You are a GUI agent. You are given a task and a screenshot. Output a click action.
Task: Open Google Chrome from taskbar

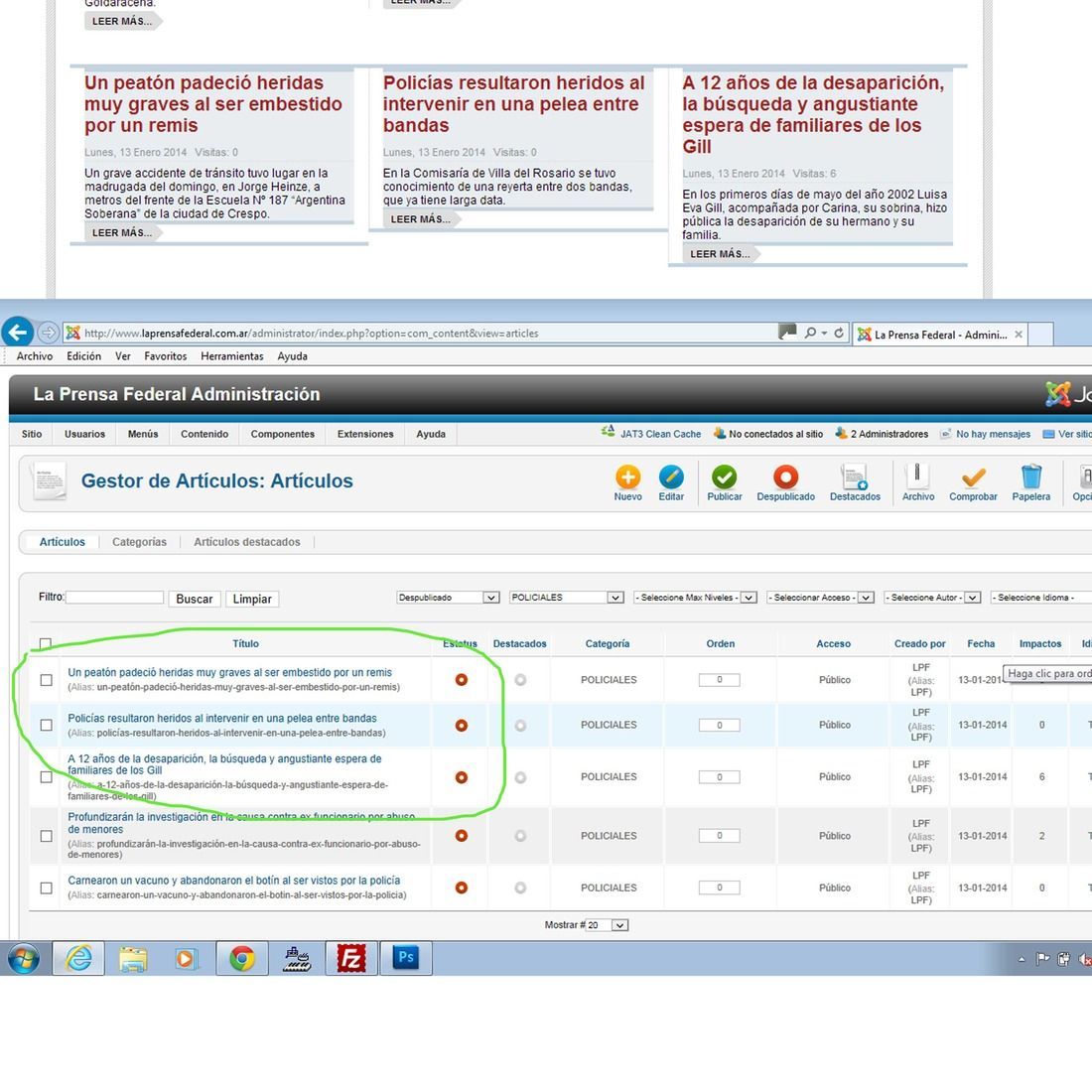[x=242, y=958]
